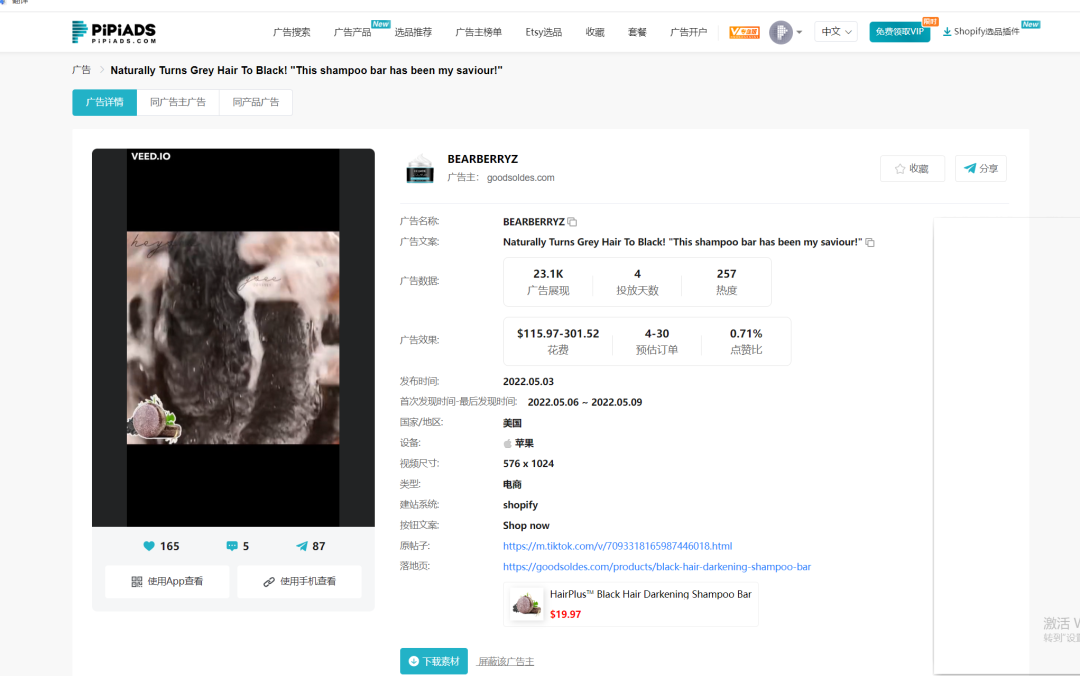The image size is (1080, 676).
Task: Click the 4-30 预估订单 value
Action: 656,334
